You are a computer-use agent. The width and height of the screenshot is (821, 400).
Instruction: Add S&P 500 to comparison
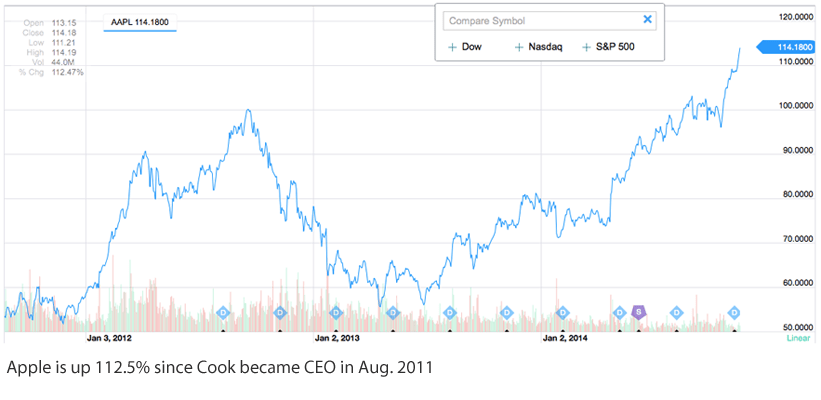coord(609,46)
